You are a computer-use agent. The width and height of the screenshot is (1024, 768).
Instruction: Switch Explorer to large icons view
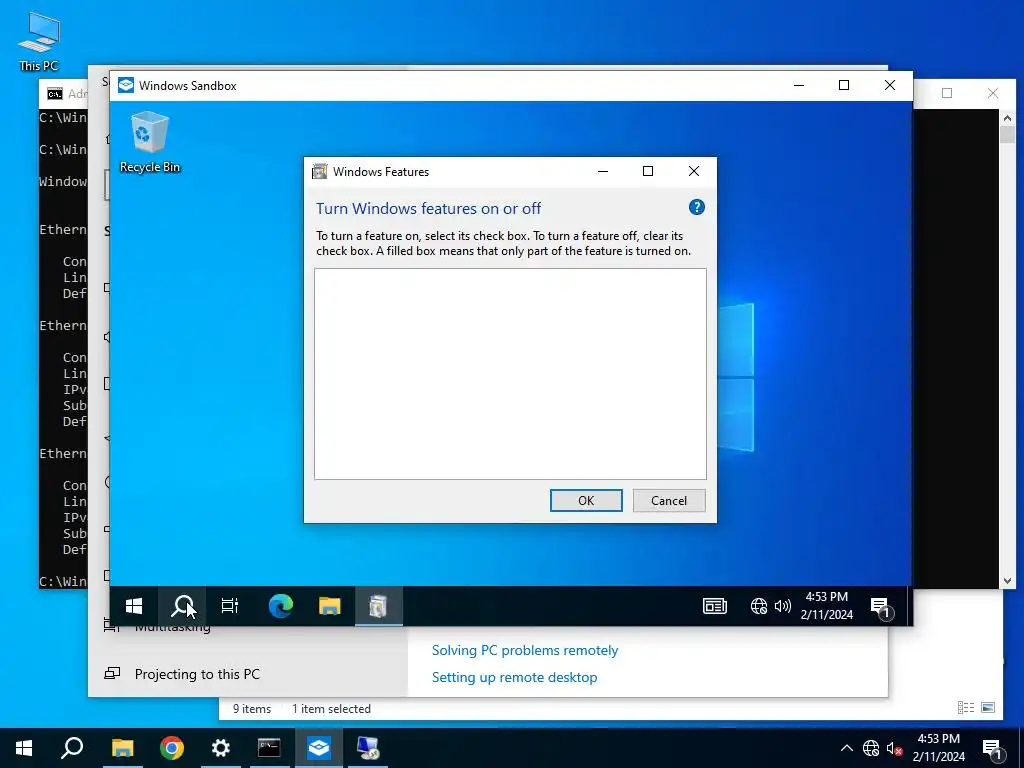tap(988, 707)
